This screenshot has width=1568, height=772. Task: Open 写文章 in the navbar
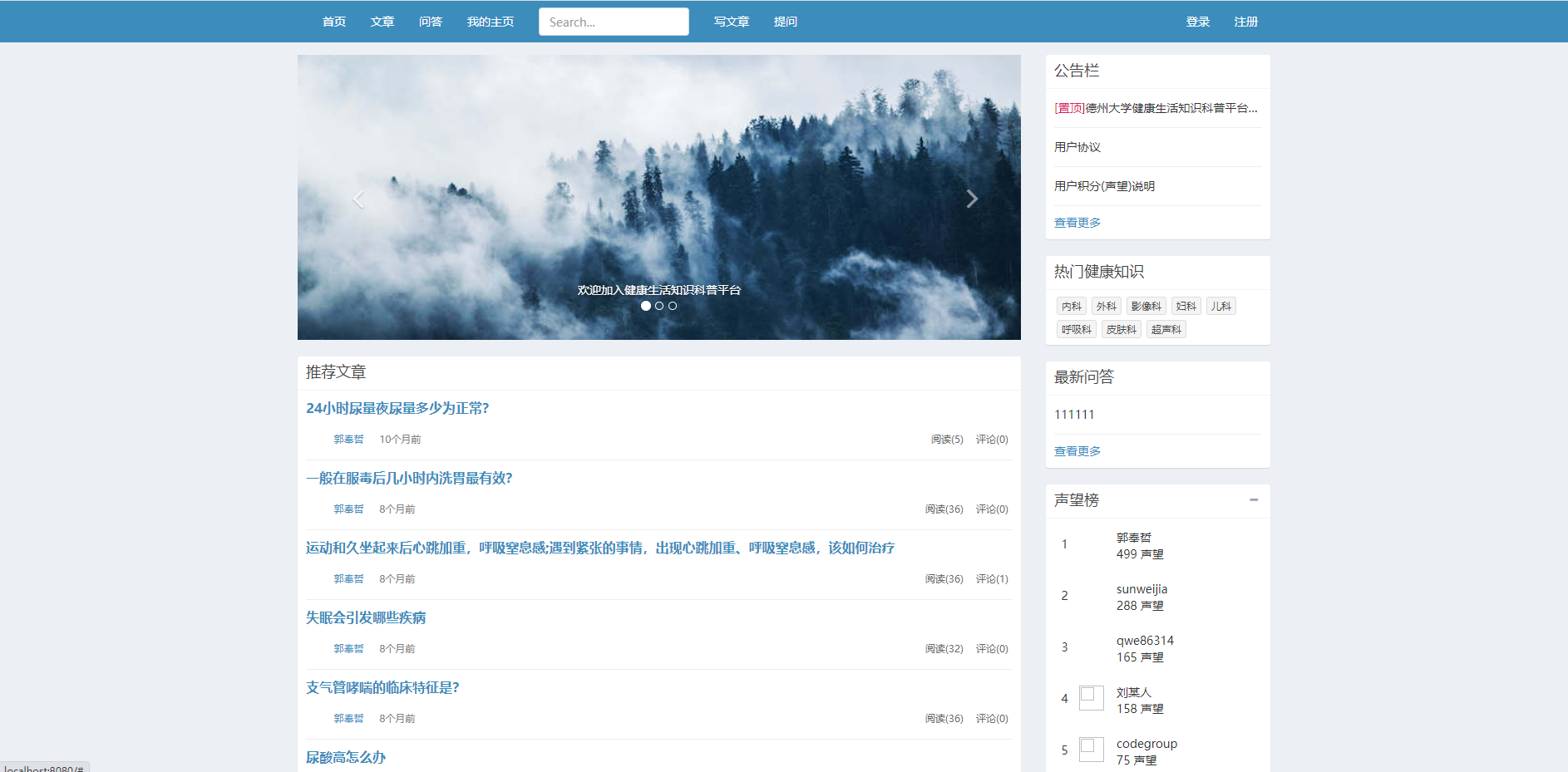(732, 22)
